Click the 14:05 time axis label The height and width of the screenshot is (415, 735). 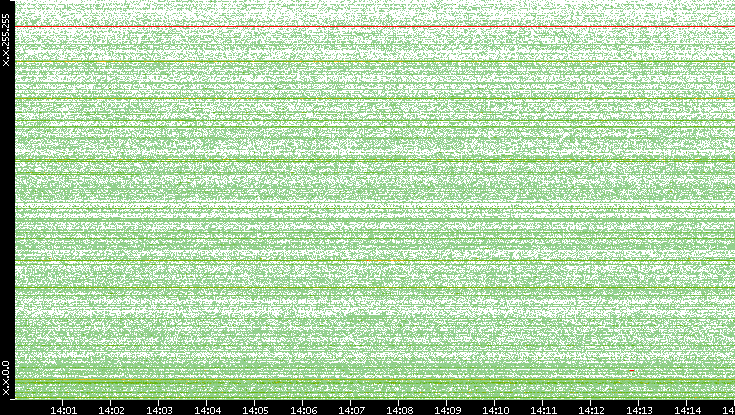255,410
